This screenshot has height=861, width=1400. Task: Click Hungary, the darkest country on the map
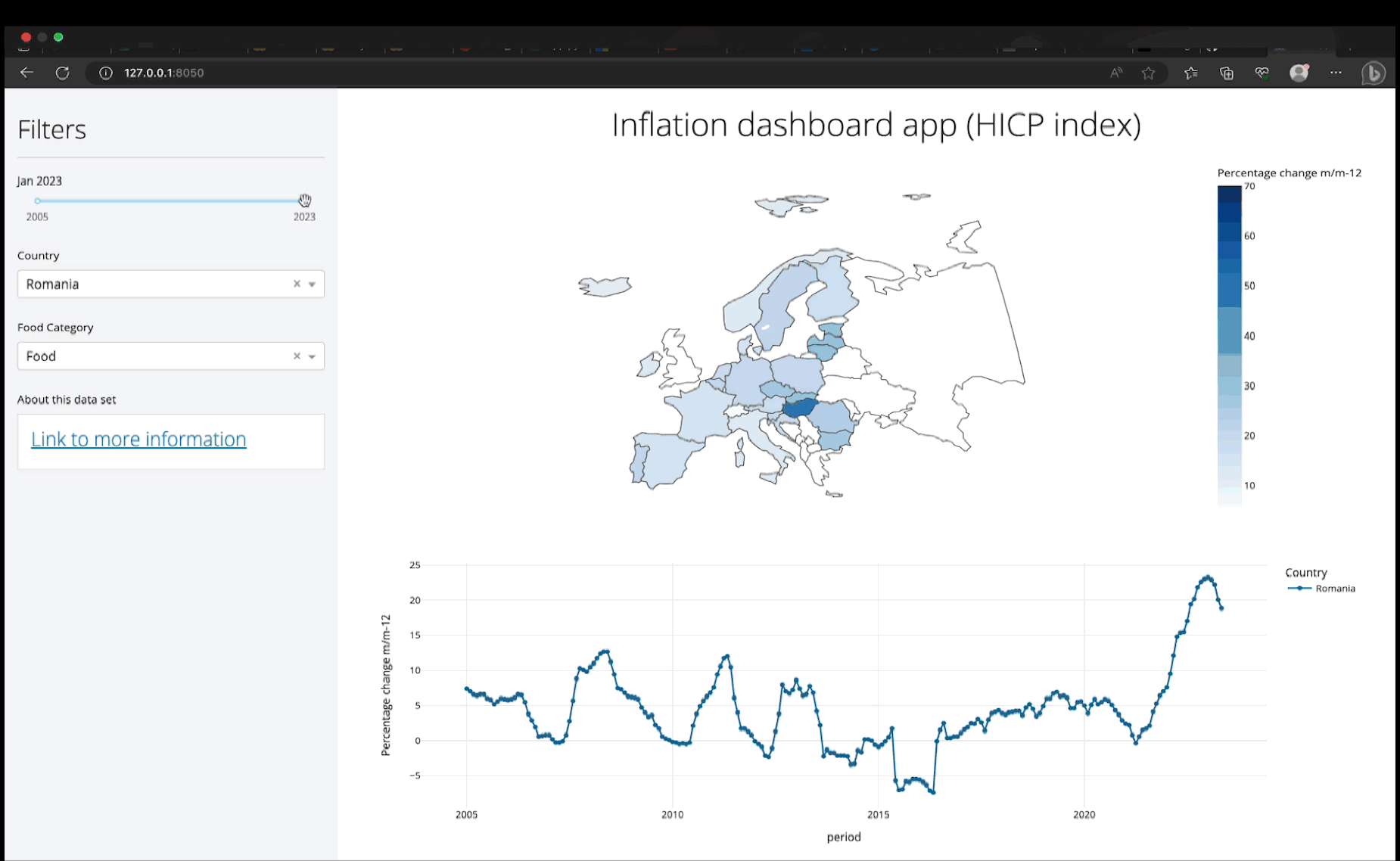tap(801, 409)
